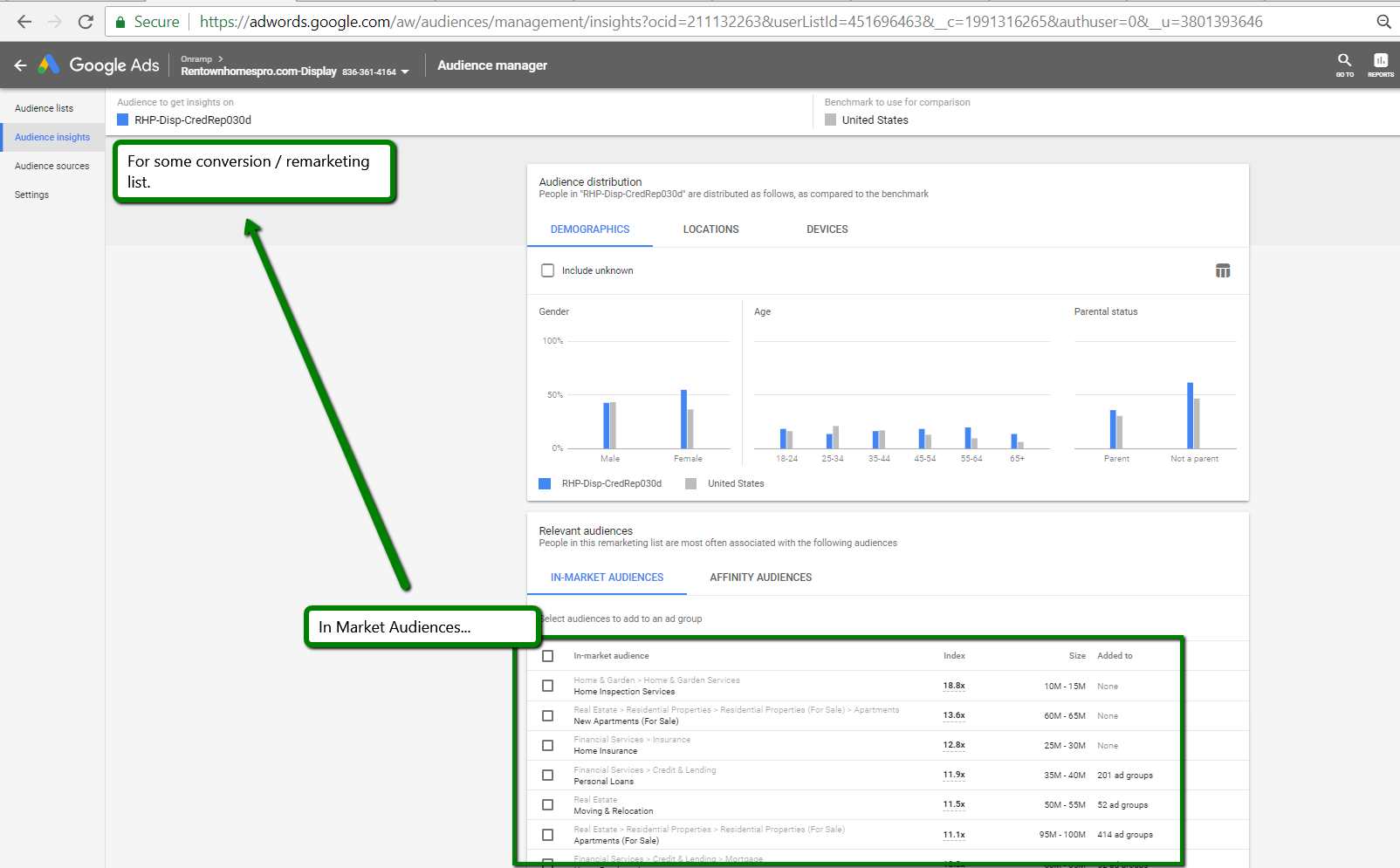Open Settings in the sidebar
The width and height of the screenshot is (1400, 868).
pos(31,195)
